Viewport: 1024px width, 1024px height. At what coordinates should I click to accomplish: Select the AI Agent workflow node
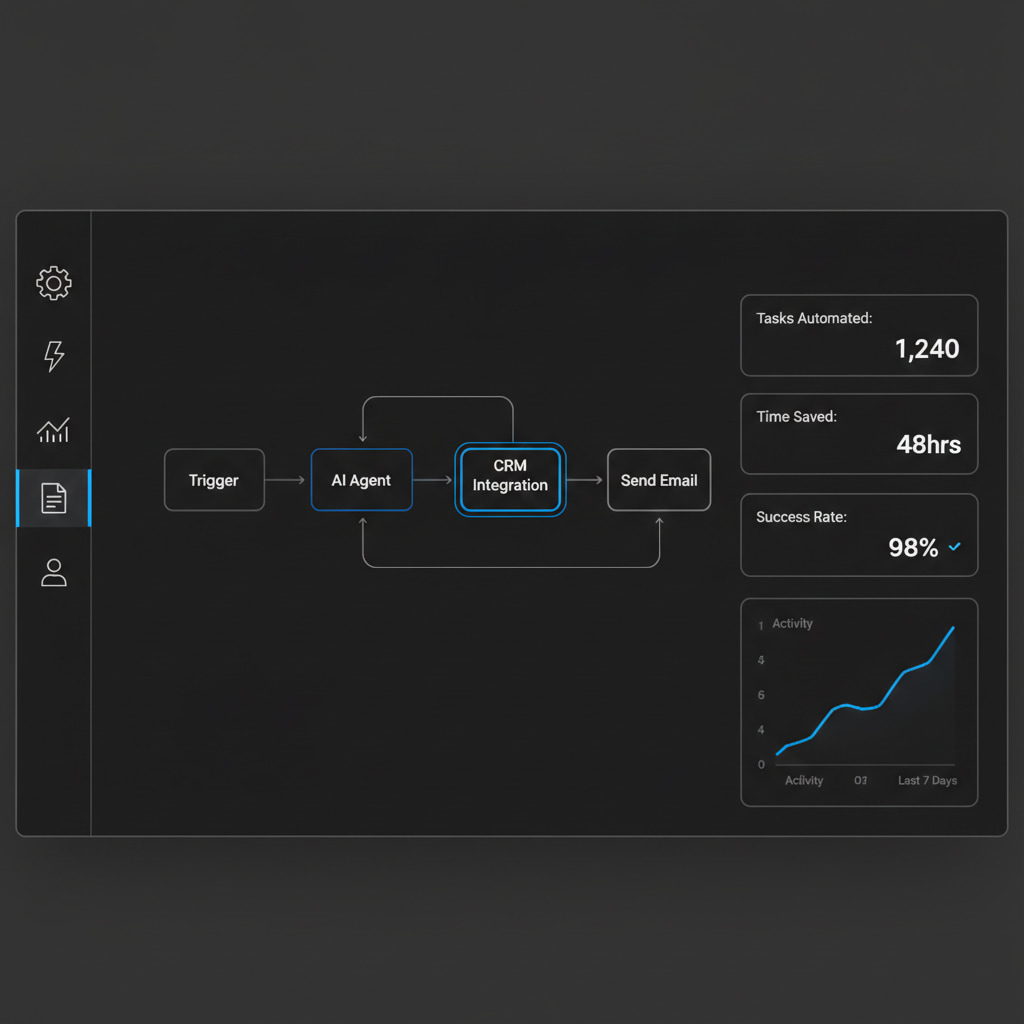361,480
